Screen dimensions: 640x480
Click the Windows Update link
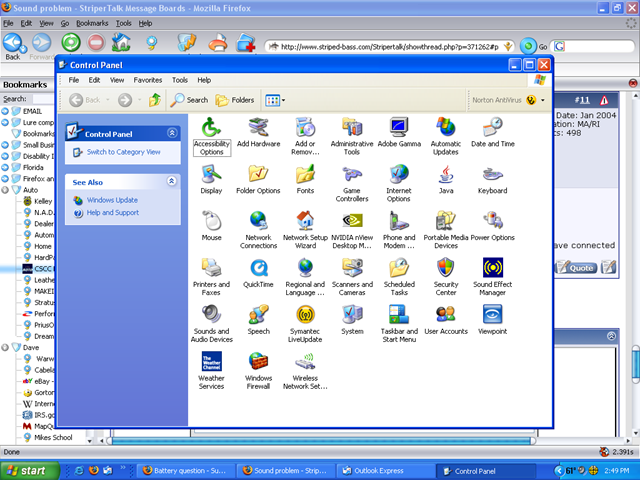(112, 200)
